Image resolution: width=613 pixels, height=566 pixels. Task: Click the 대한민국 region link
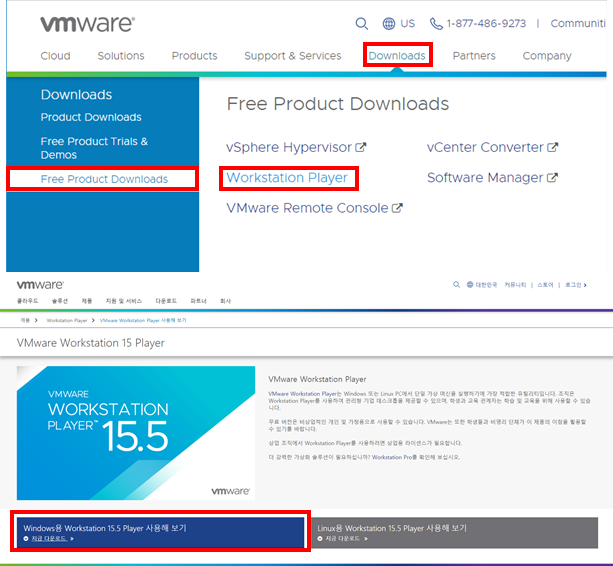point(486,285)
